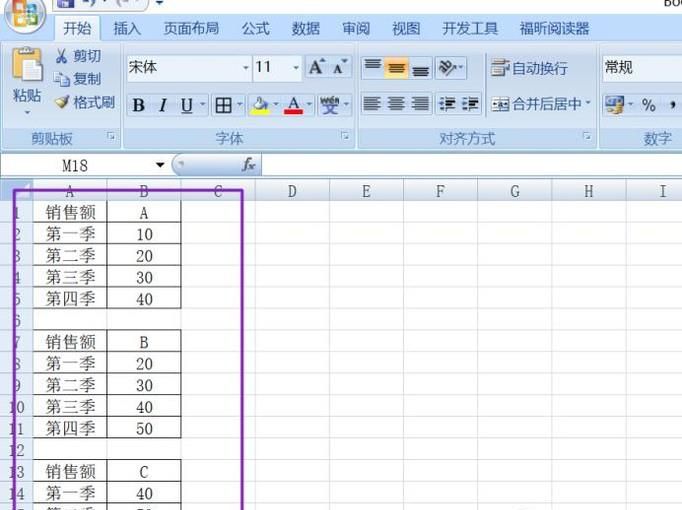The image size is (682, 510).
Task: Click the Select All corner box
Action: 16,190
